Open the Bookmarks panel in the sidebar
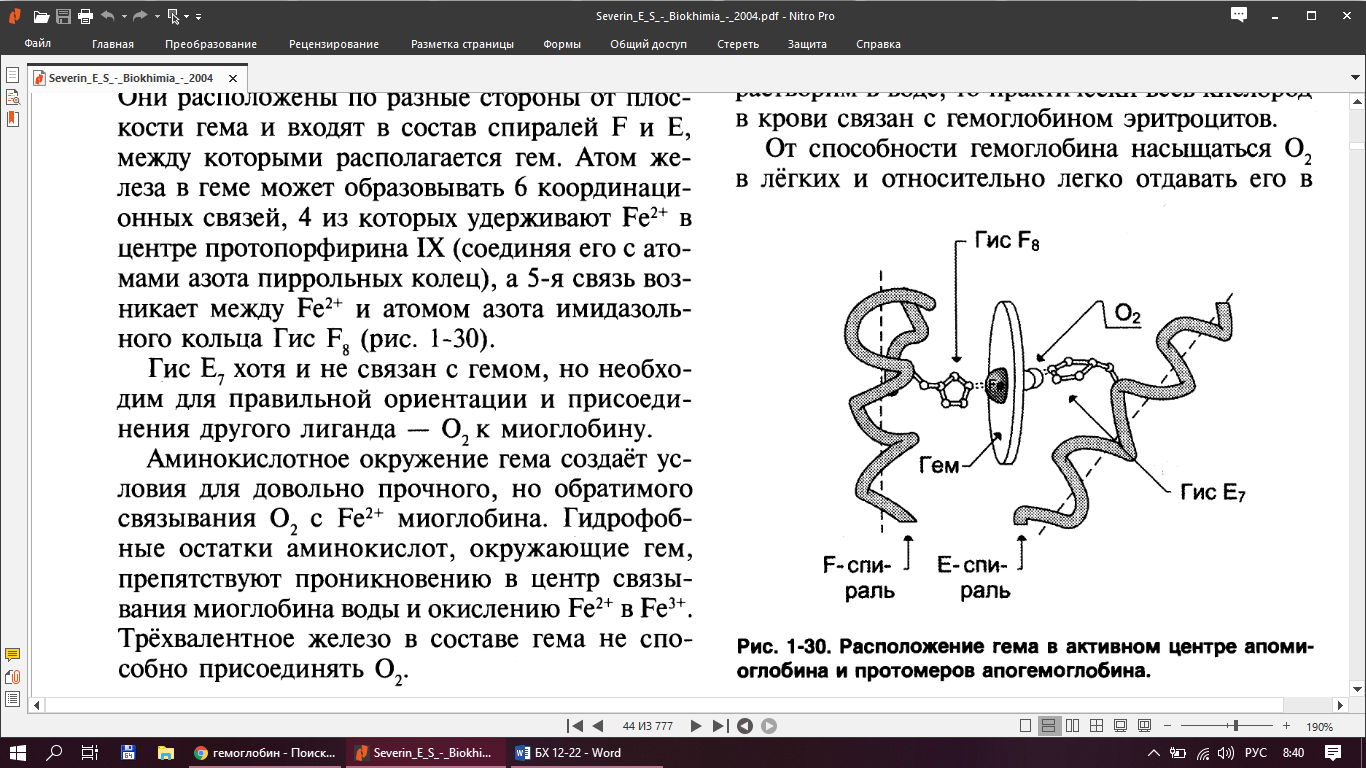The height and width of the screenshot is (768, 1366). tap(12, 118)
